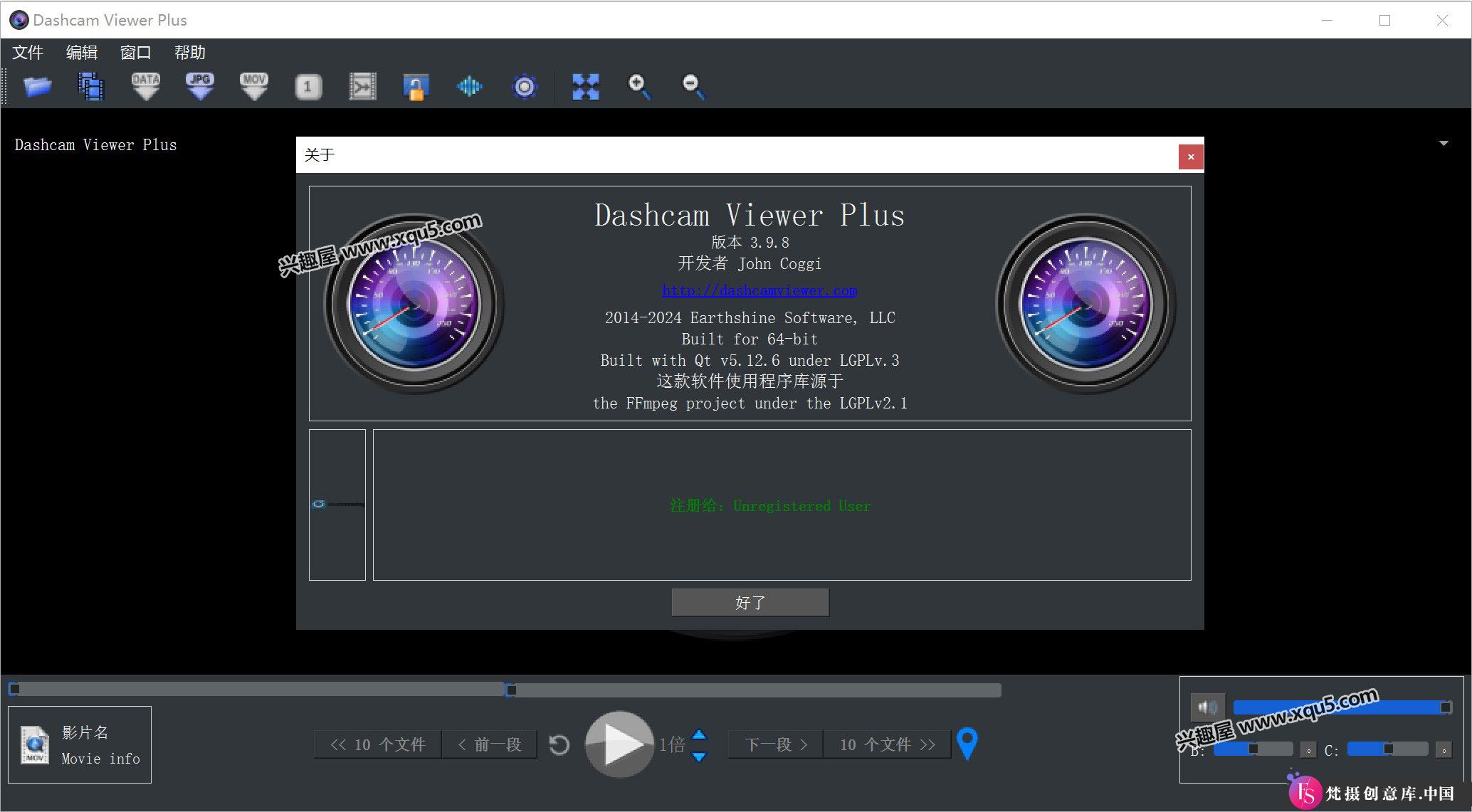1472x812 pixels.
Task: Reset brightness with button next to B slider
Action: [x=1308, y=750]
